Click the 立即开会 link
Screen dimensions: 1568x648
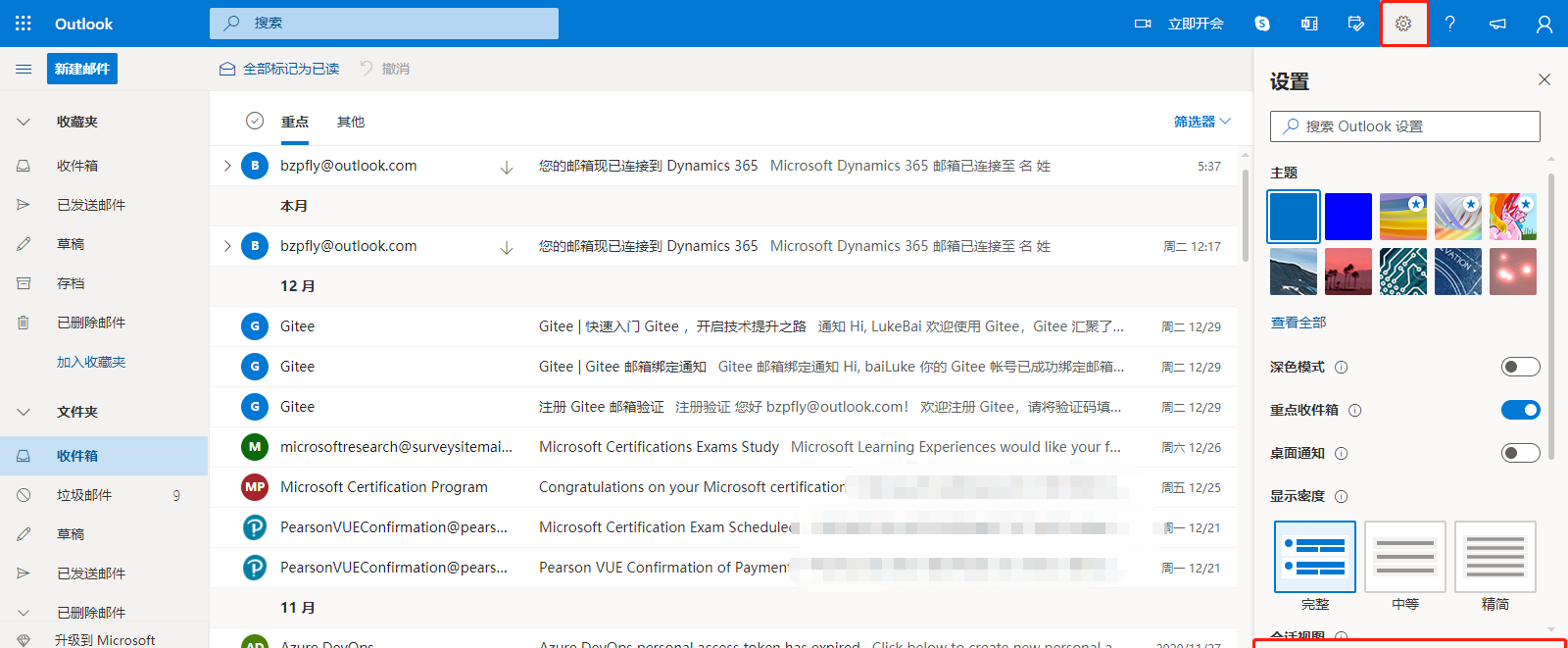click(1196, 24)
